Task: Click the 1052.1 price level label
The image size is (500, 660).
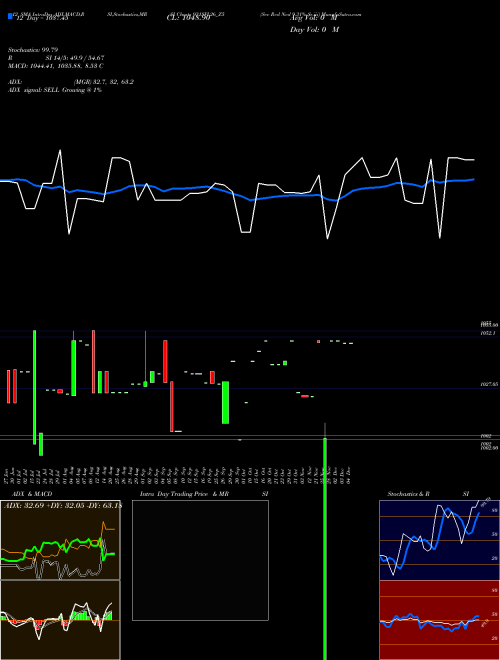Action: click(488, 333)
